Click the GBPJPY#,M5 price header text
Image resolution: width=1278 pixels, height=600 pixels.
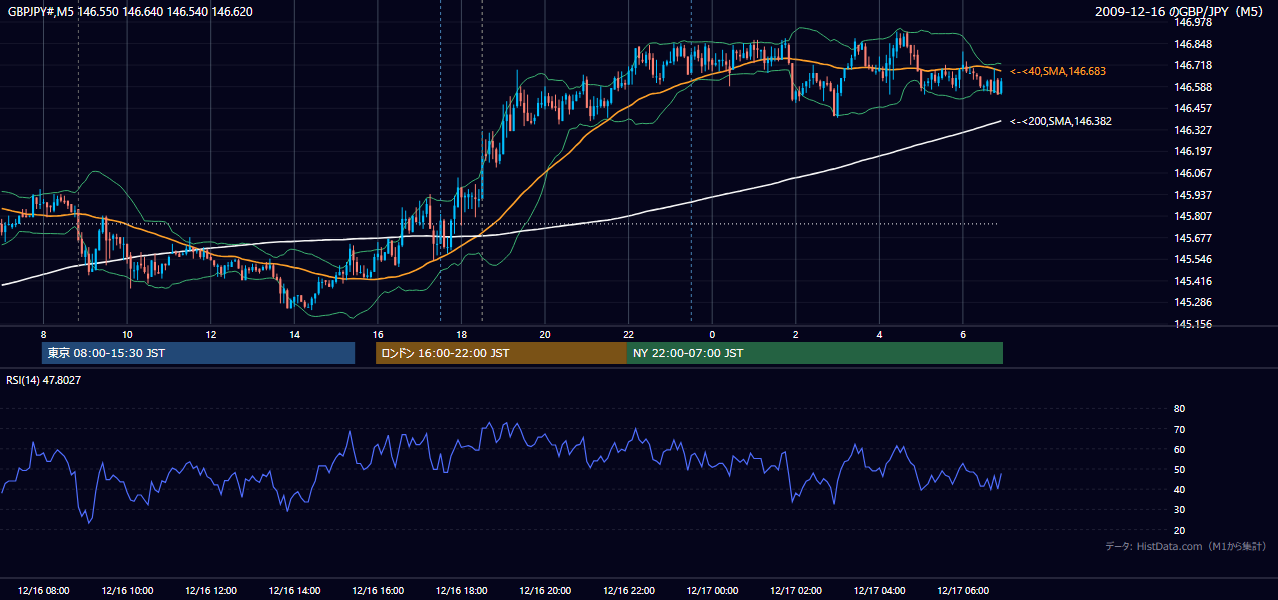coord(130,12)
